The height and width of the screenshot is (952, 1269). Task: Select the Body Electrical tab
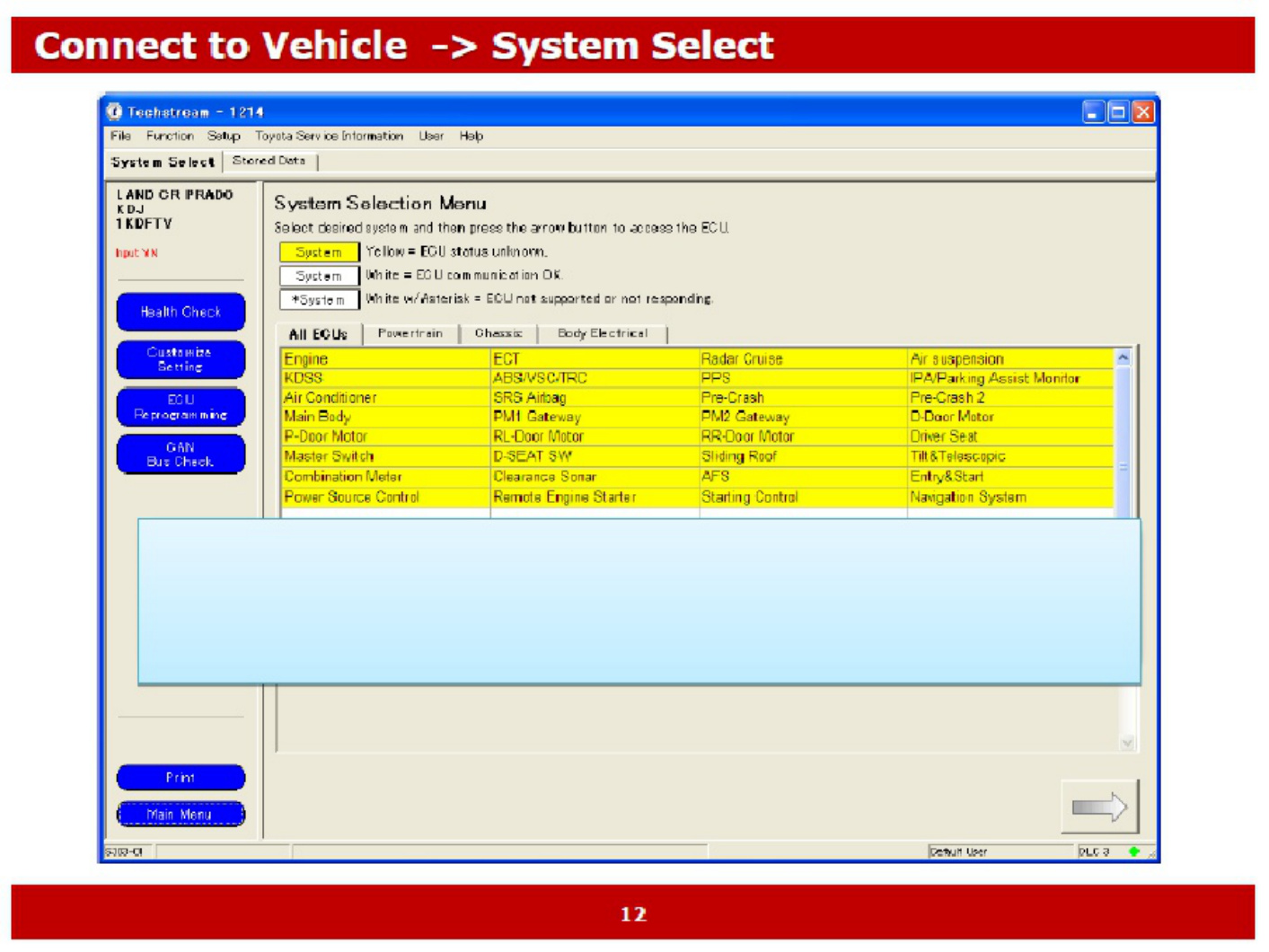pyautogui.click(x=603, y=333)
